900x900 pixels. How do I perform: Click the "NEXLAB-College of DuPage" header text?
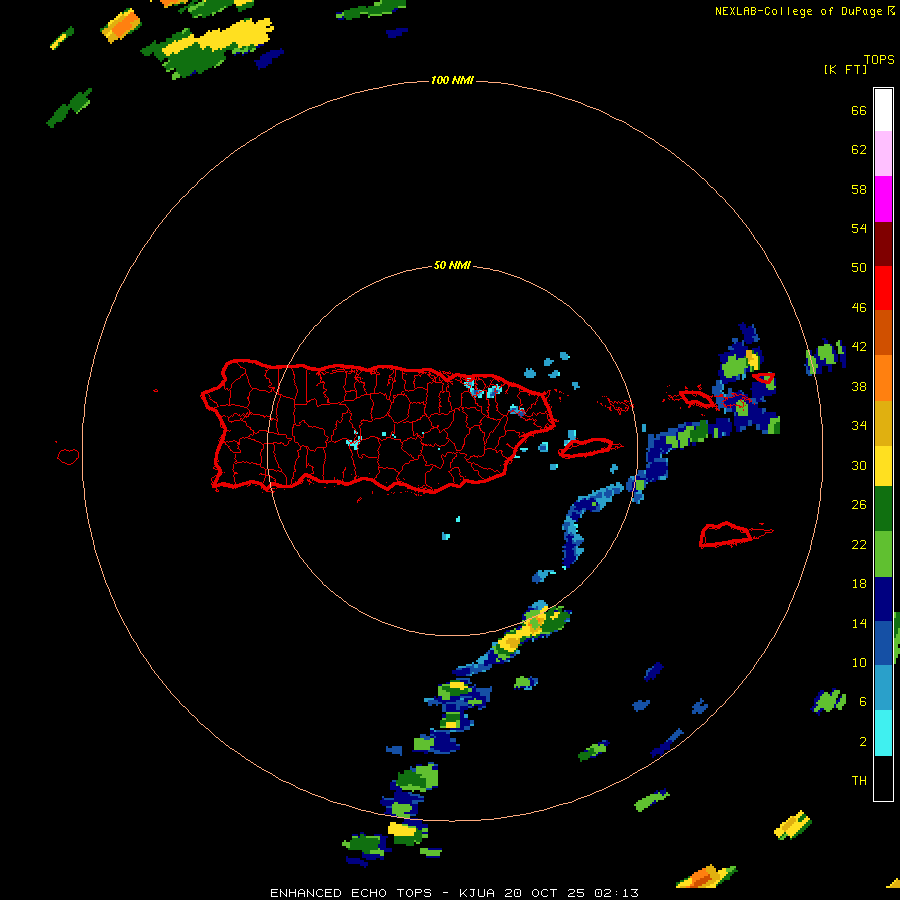tap(799, 11)
